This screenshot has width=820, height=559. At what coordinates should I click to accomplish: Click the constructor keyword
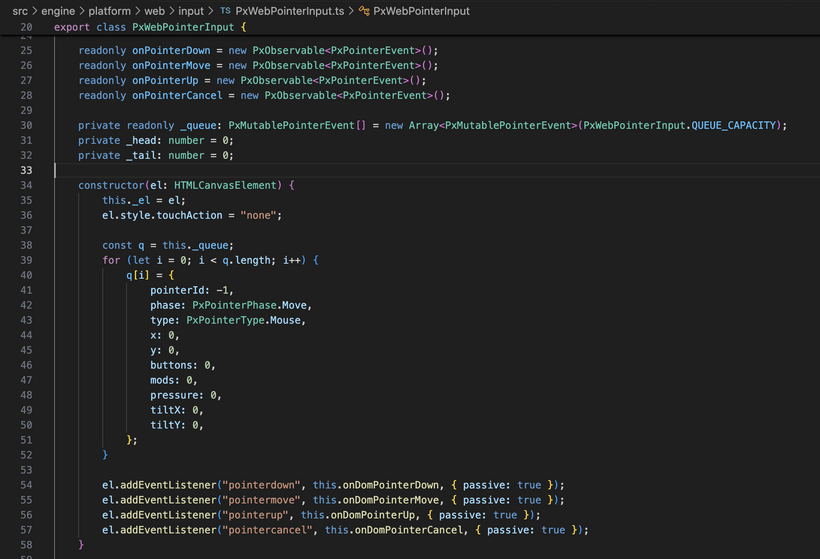tap(112, 186)
